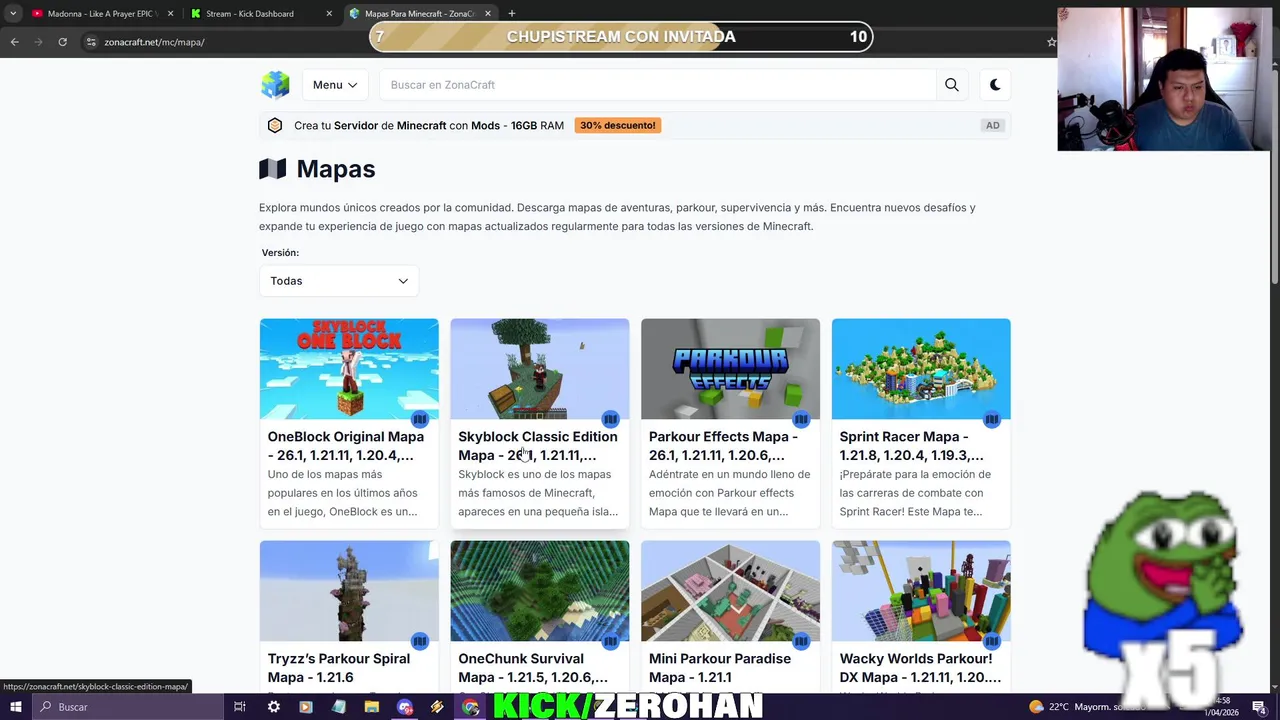This screenshot has height=720, width=1280.
Task: Open notification center icon
Action: coord(1259,708)
